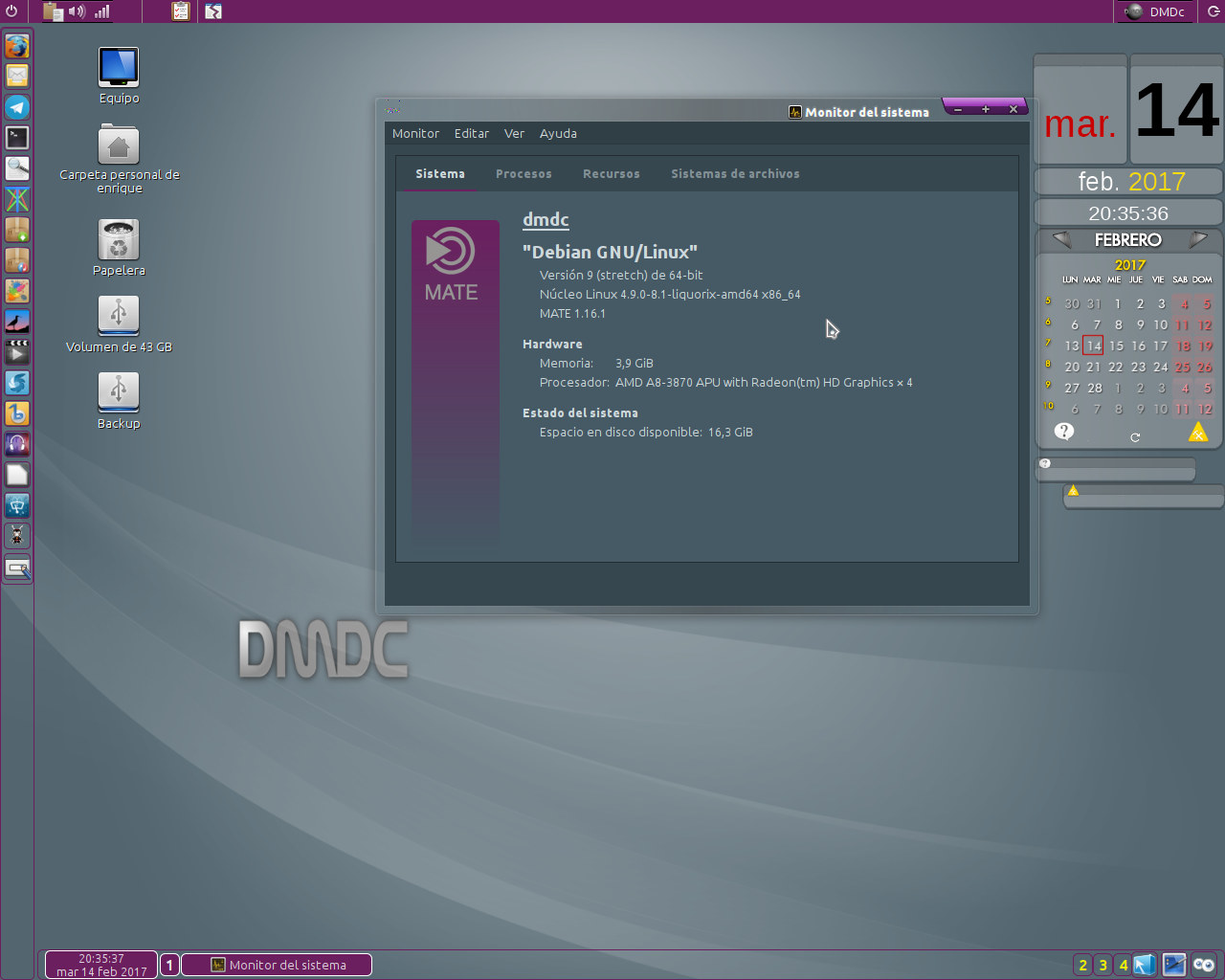Screen dimensions: 1225x980
Task: Go to next month in calendar widget
Action: 1198,239
